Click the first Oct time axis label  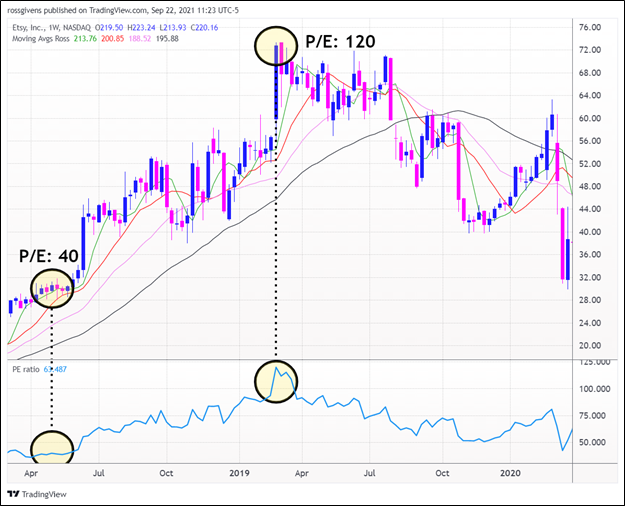166,473
